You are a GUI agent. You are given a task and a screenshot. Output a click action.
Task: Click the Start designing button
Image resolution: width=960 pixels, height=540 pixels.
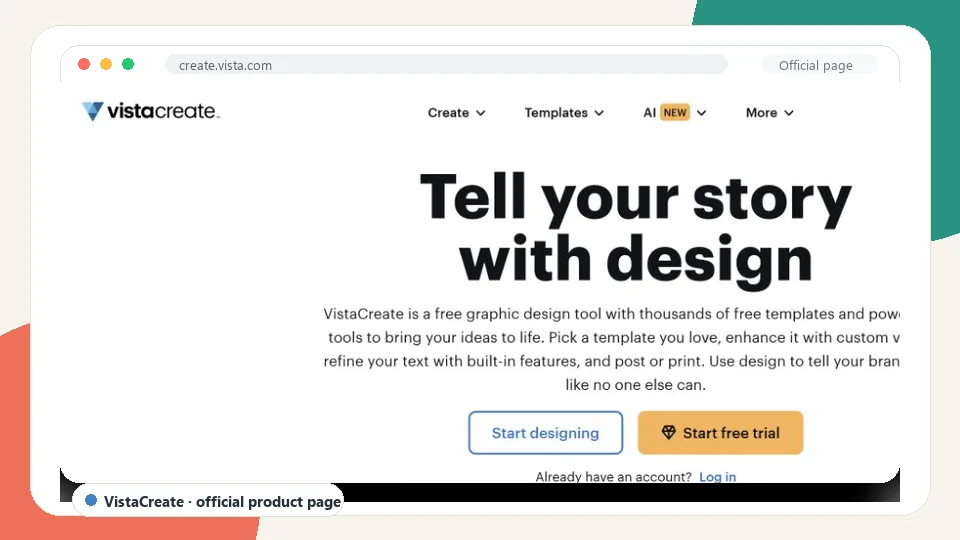546,433
